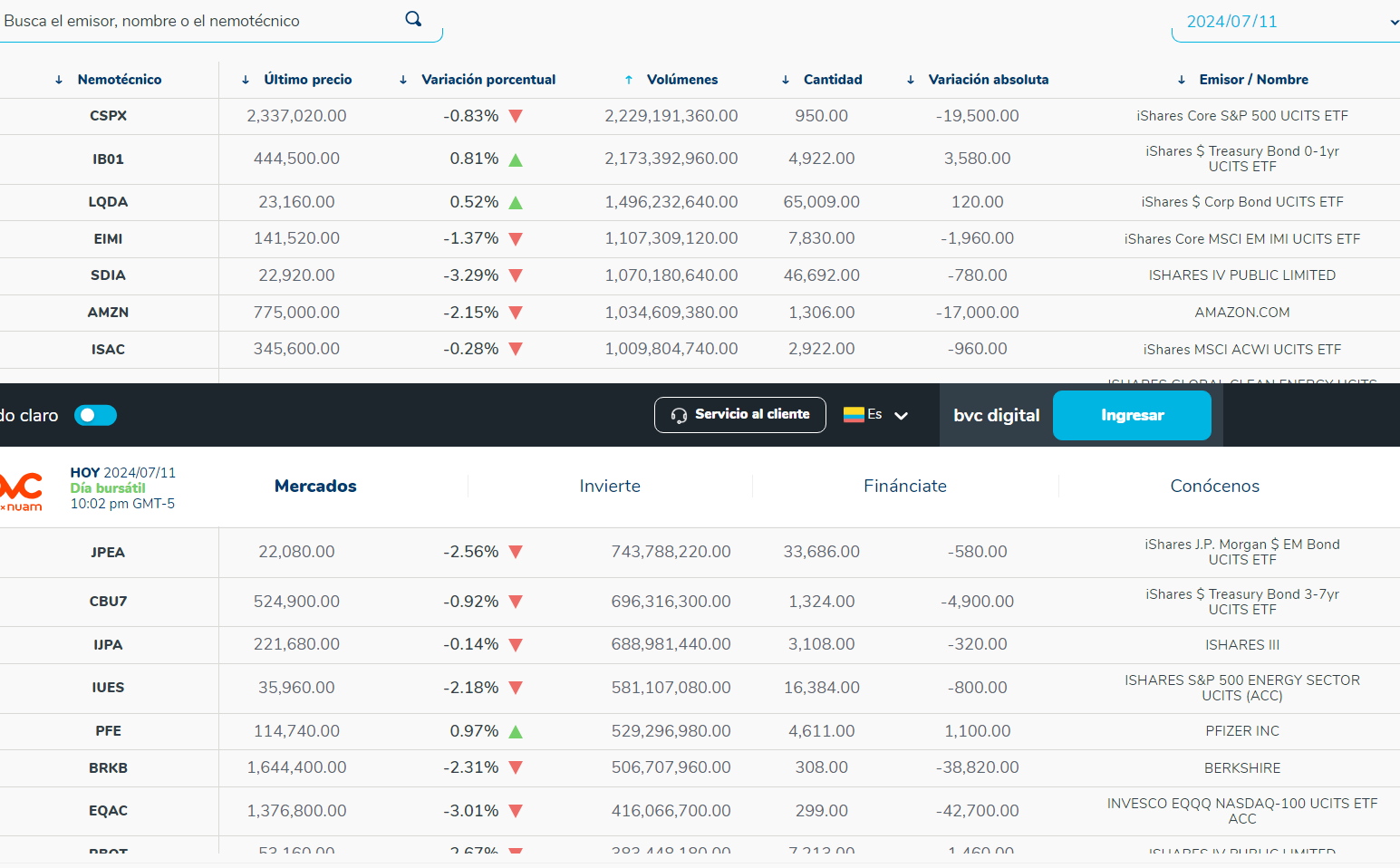Click the iShares MSCI ACWI UCITS ETF name
This screenshot has height=868, width=1400.
(1242, 350)
